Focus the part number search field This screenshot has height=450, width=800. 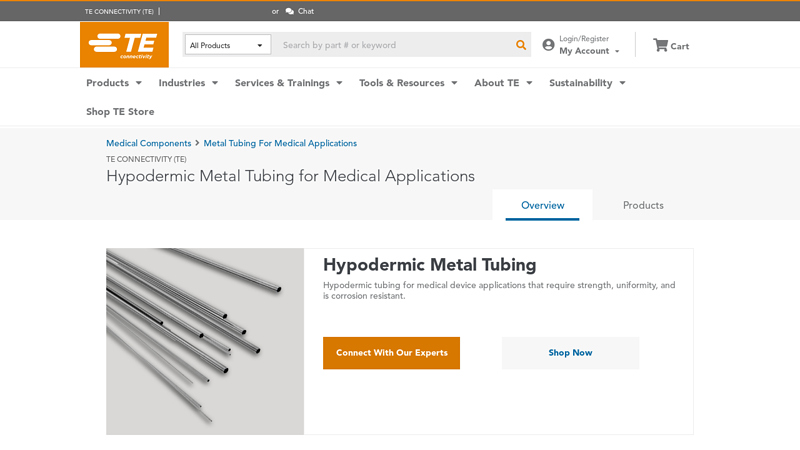click(395, 45)
